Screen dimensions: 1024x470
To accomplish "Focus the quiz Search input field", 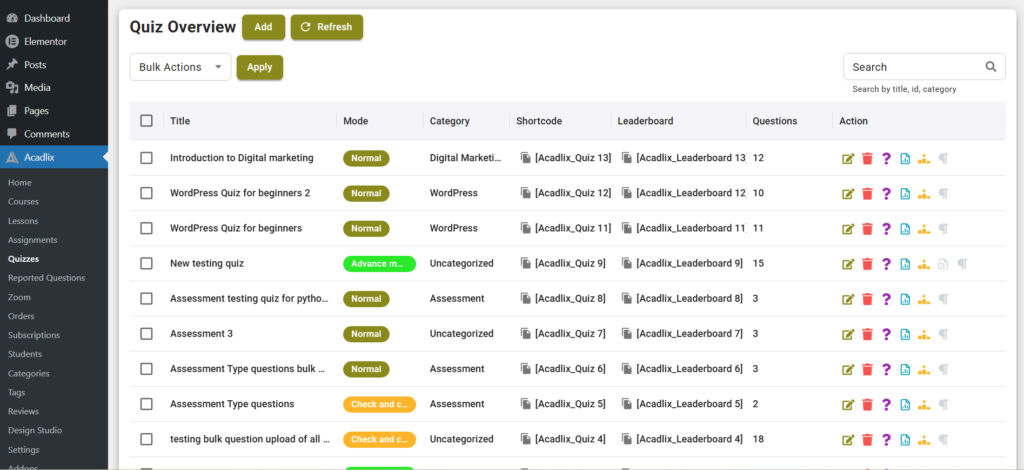I will coord(912,67).
